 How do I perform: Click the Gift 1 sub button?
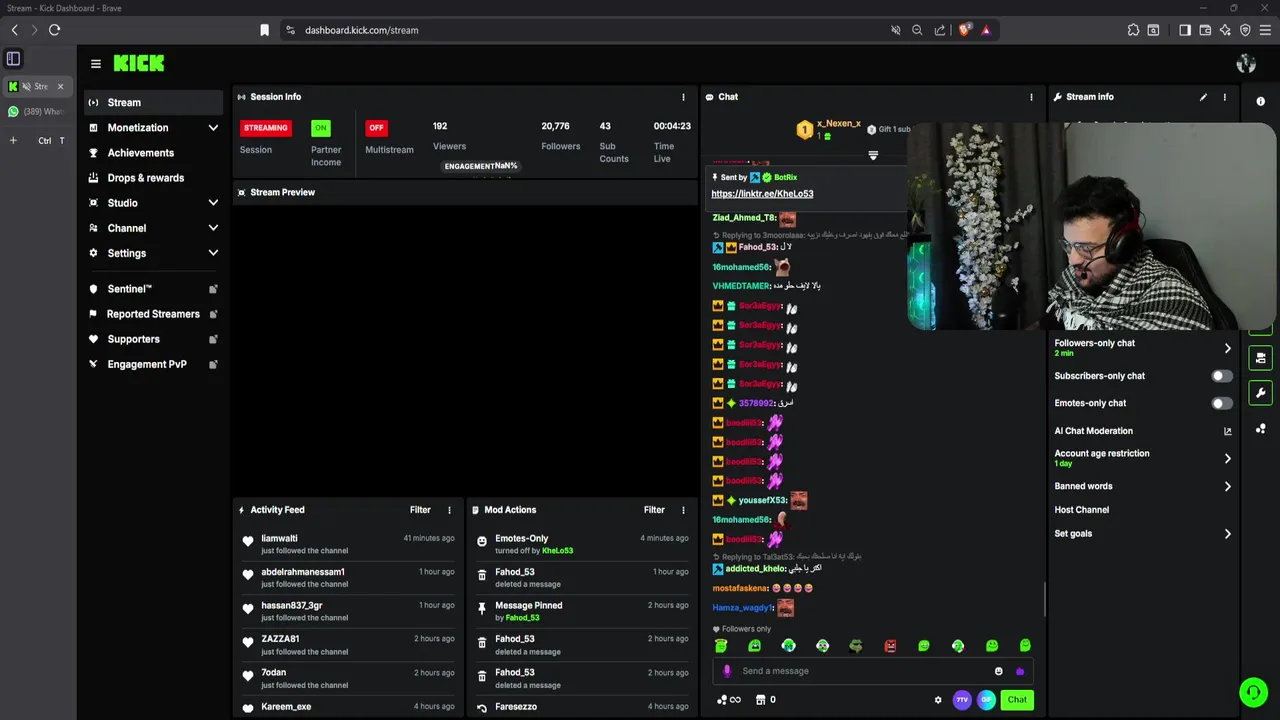(889, 129)
